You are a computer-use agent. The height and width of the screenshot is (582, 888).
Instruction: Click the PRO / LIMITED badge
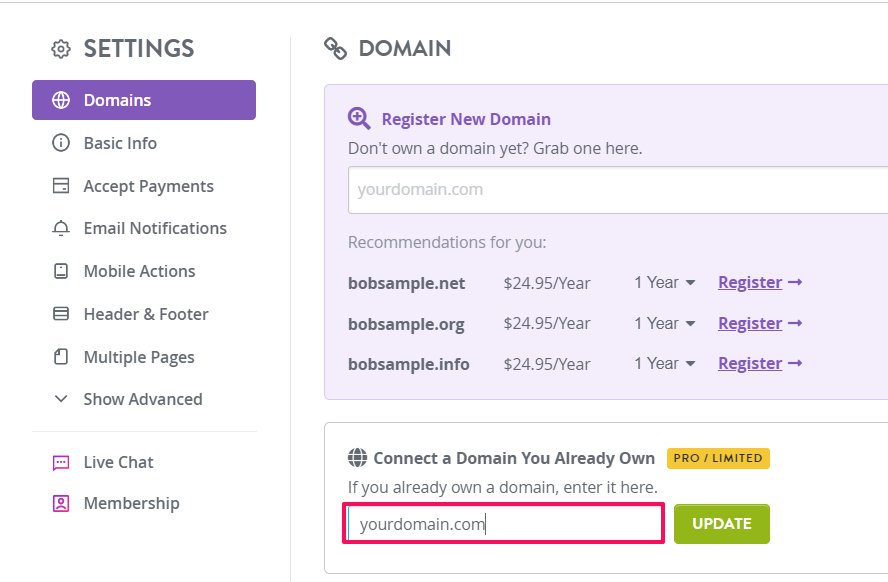coord(718,458)
